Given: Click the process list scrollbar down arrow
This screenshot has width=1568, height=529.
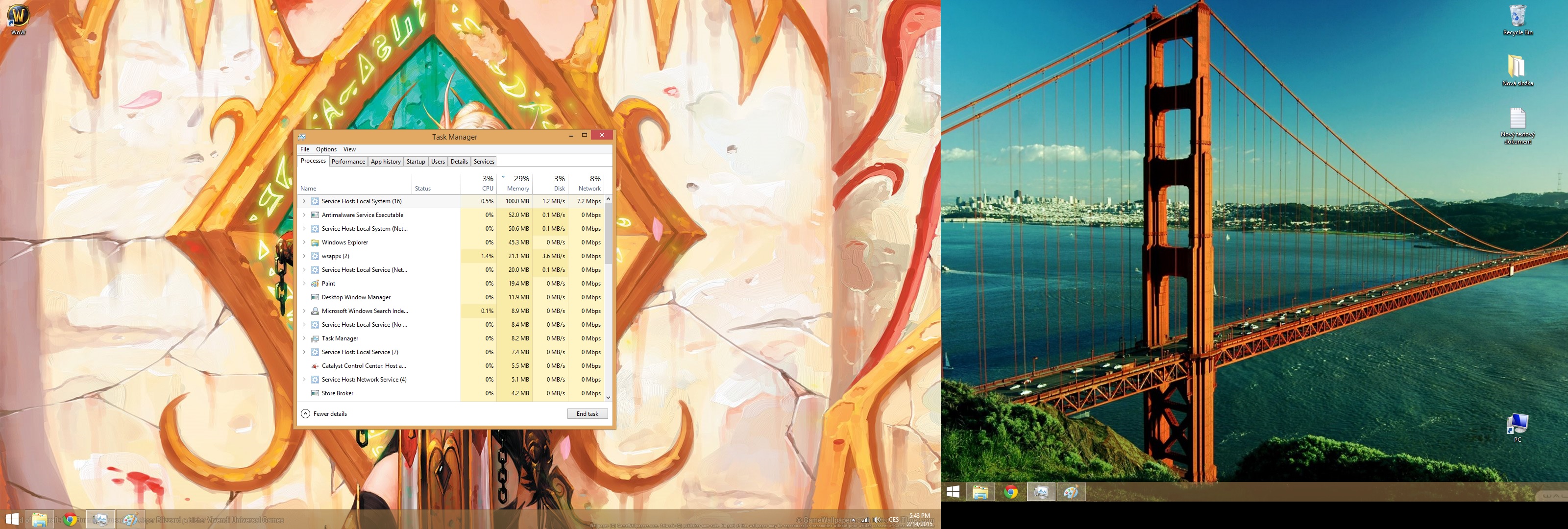Looking at the screenshot, I should click(x=608, y=398).
